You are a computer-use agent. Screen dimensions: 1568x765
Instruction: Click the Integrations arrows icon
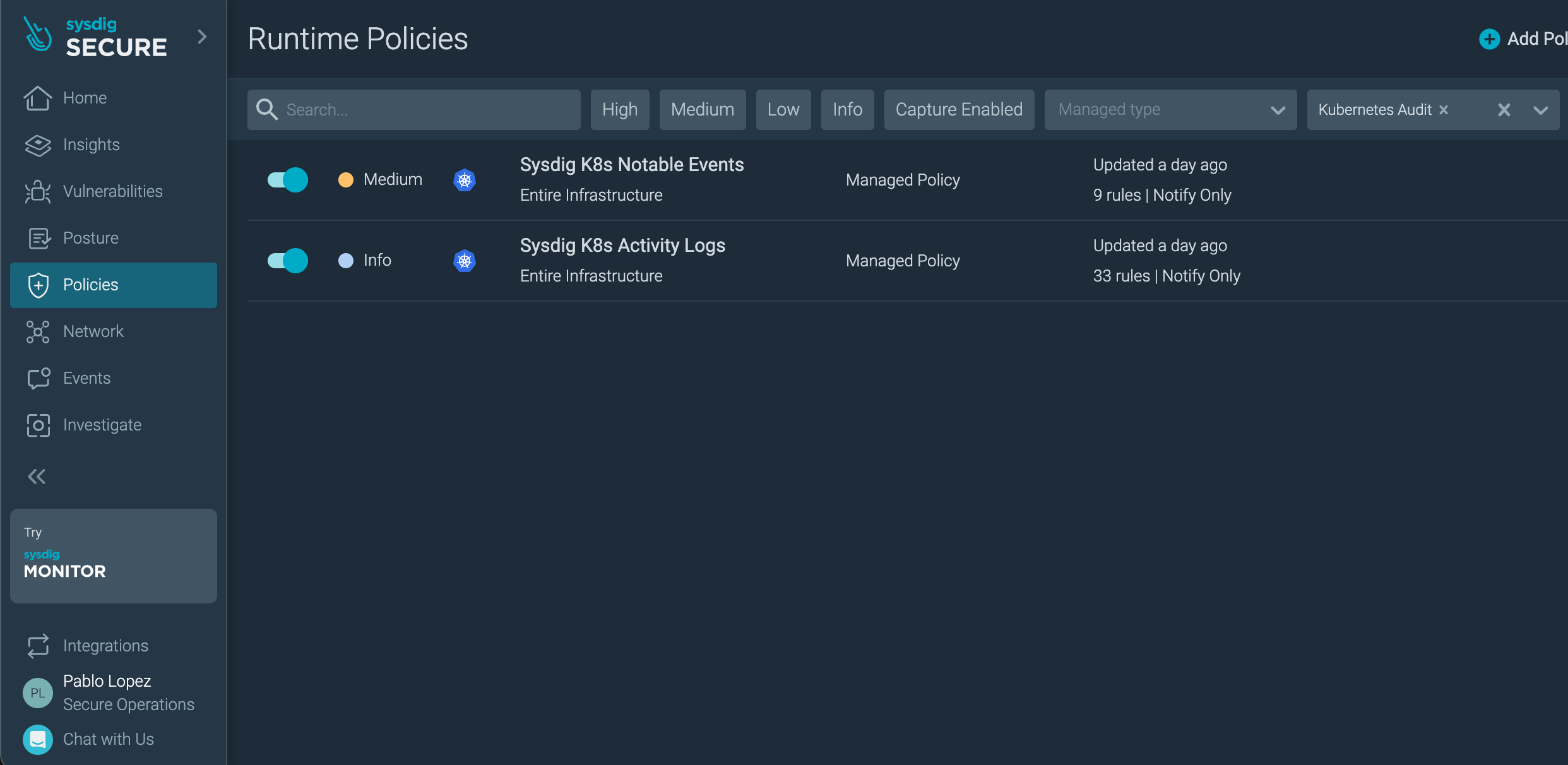click(38, 646)
